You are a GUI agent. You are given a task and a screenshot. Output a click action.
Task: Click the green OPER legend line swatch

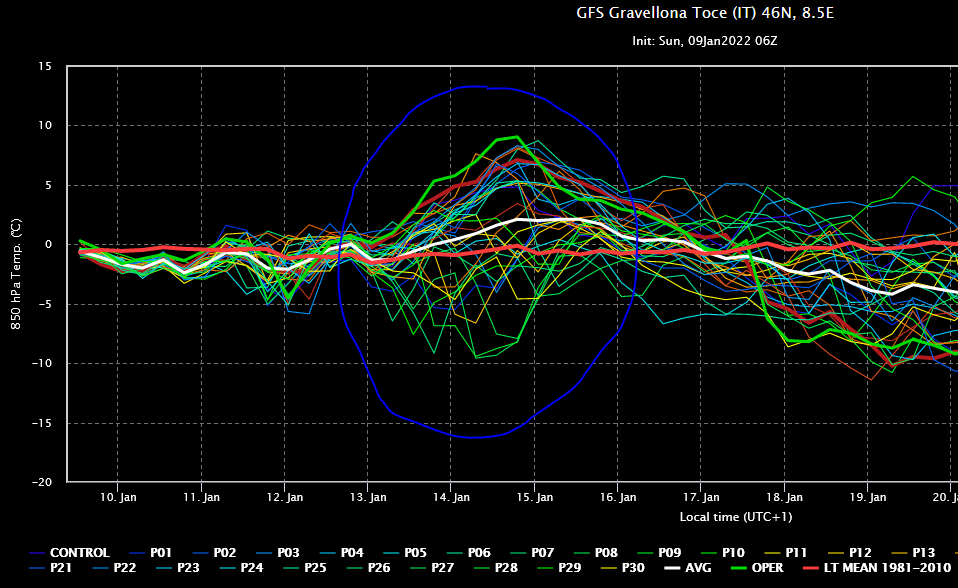click(x=743, y=568)
